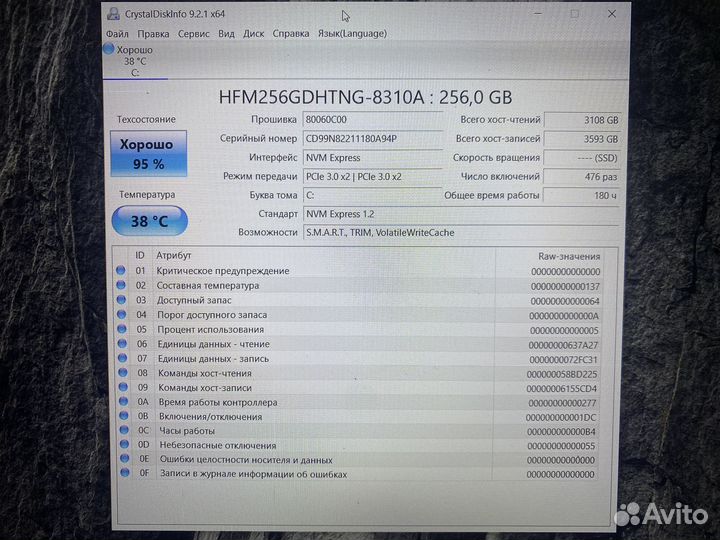The height and width of the screenshot is (540, 720).
Task: Open the Сервис menu
Action: (193, 34)
